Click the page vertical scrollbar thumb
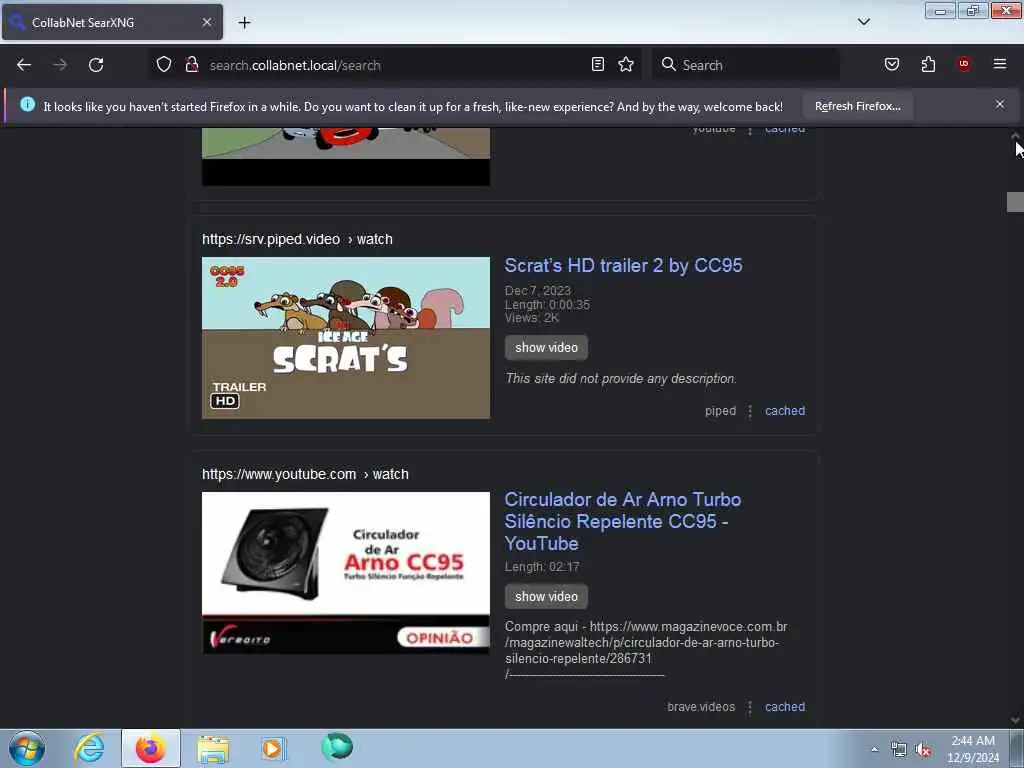Screen dimensions: 1024x768 (1015, 202)
